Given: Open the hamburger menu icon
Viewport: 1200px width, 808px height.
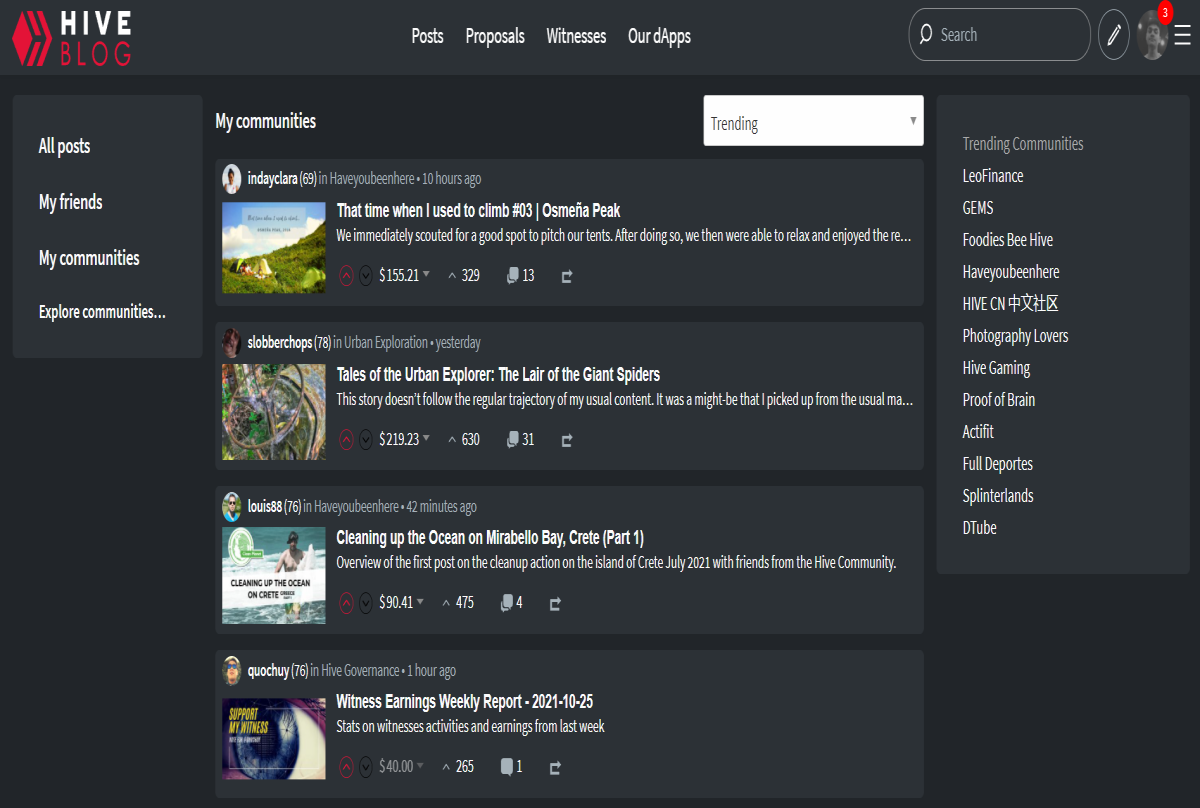Looking at the screenshot, I should (x=1183, y=35).
